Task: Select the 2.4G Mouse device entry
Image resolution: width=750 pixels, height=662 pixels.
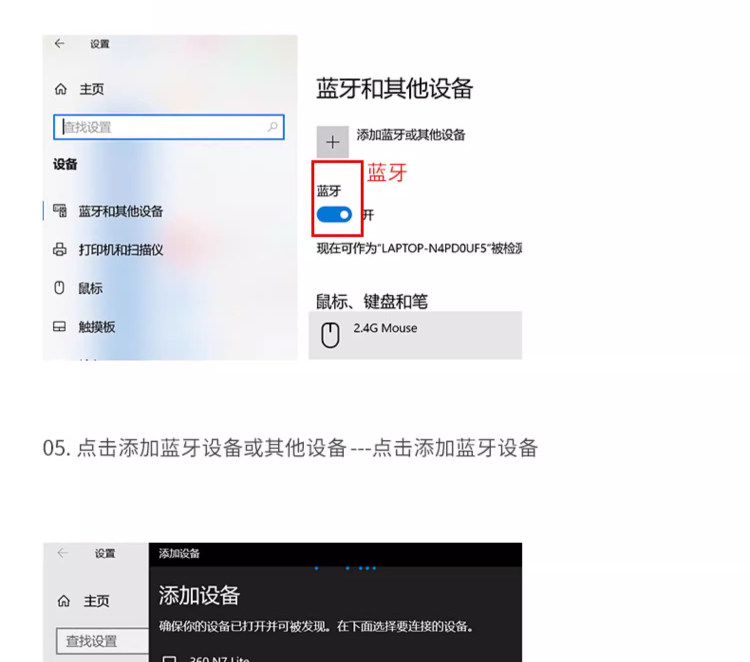Action: [x=415, y=335]
